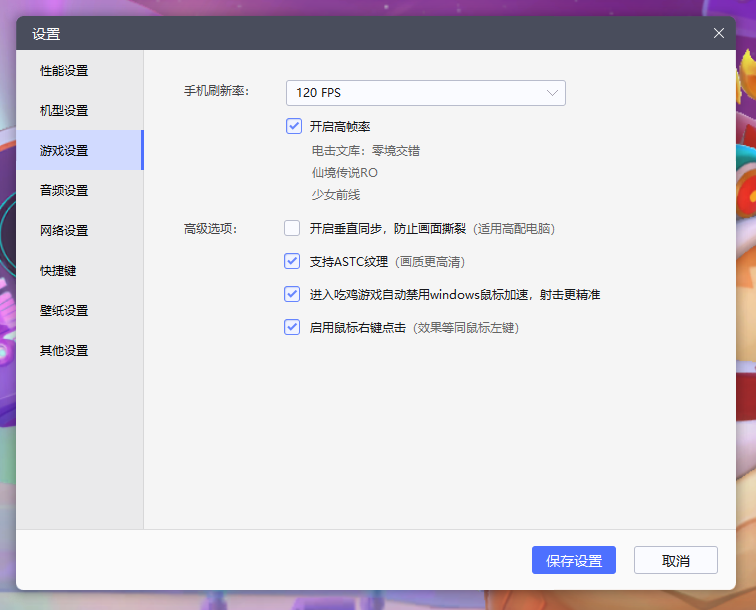Close the 设置 dialog with the X
This screenshot has width=756, height=610.
tap(719, 33)
